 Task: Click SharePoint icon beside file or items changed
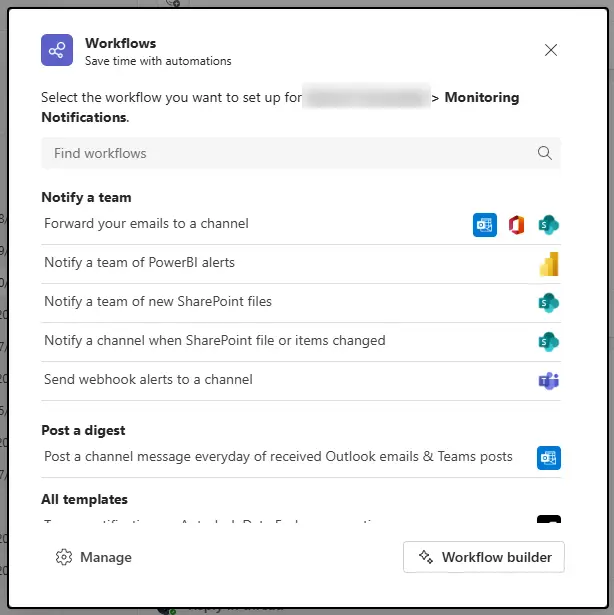click(x=548, y=341)
